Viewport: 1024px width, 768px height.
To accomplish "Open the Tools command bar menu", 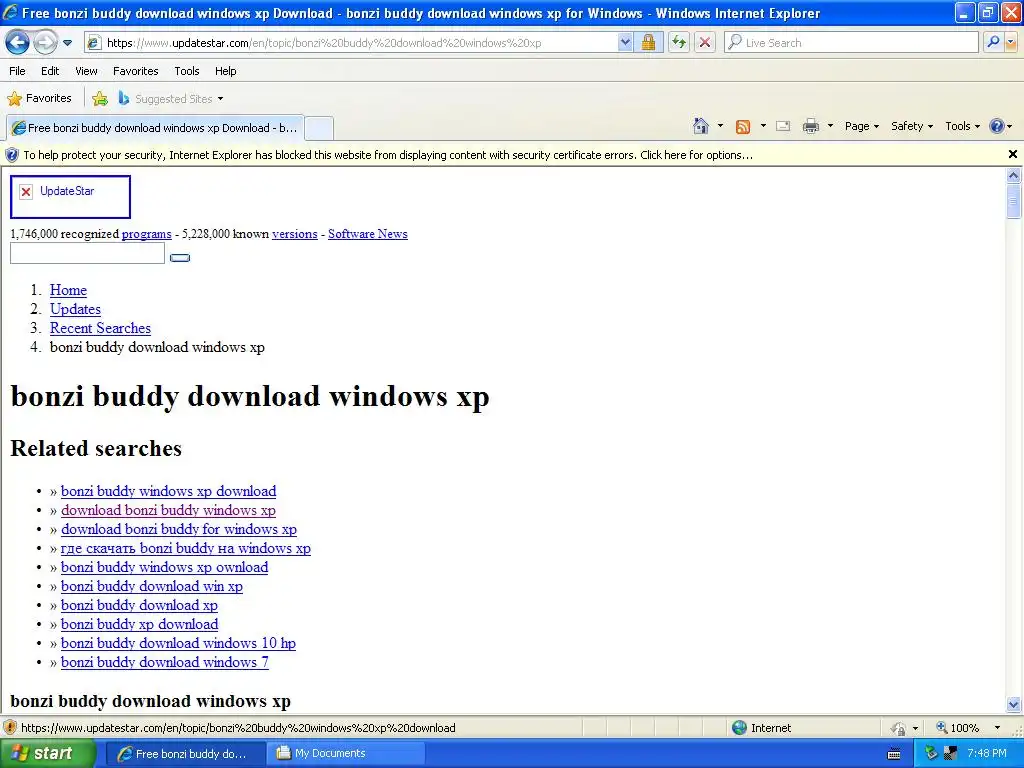I will tap(962, 126).
